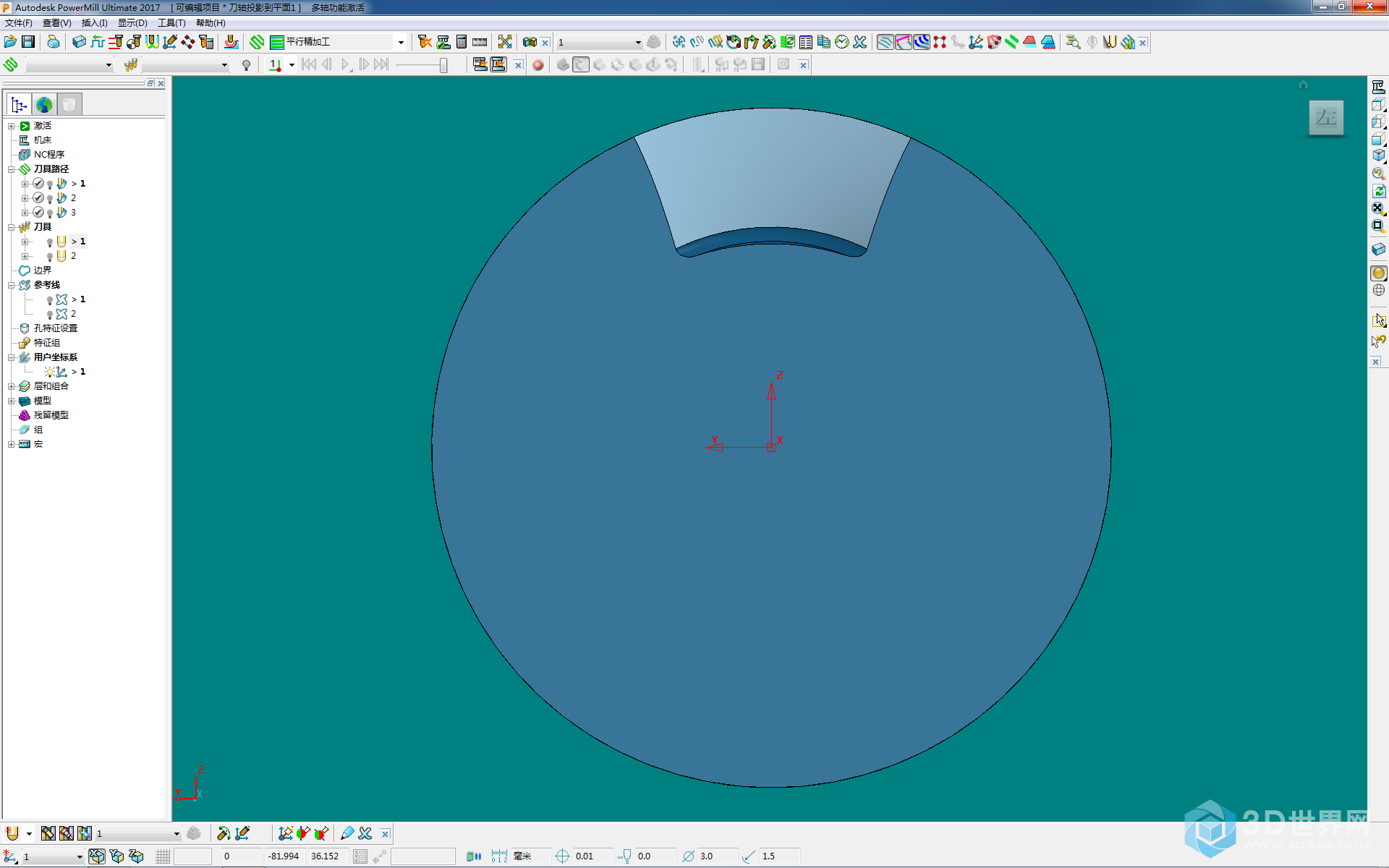Open active tool dropdown beside tools icon

[224, 65]
